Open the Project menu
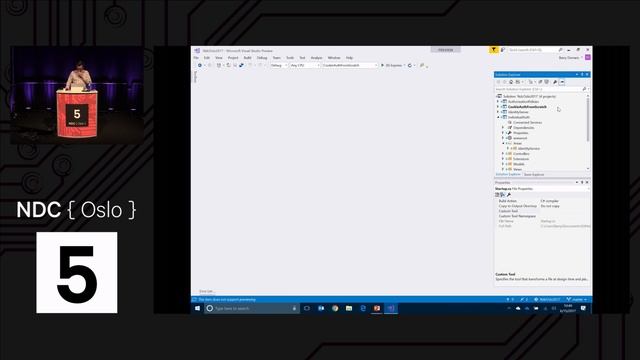The image size is (640, 360). (233, 58)
